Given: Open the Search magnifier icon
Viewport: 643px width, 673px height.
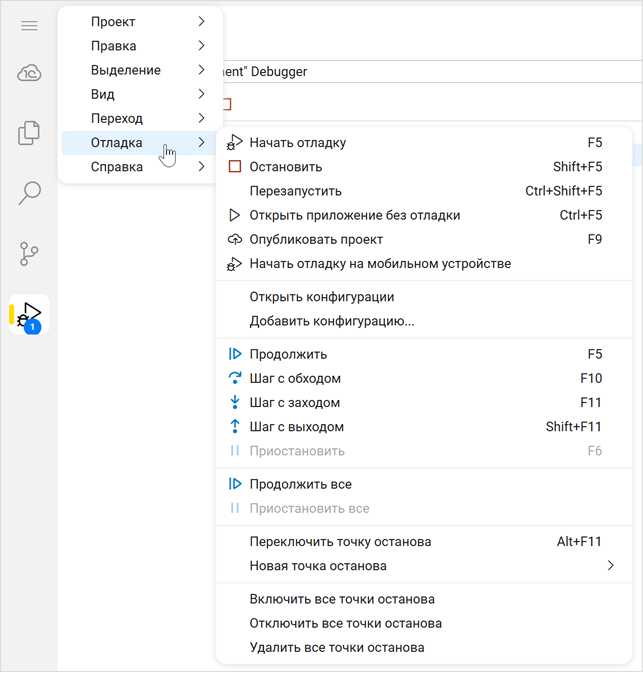Looking at the screenshot, I should click(29, 193).
